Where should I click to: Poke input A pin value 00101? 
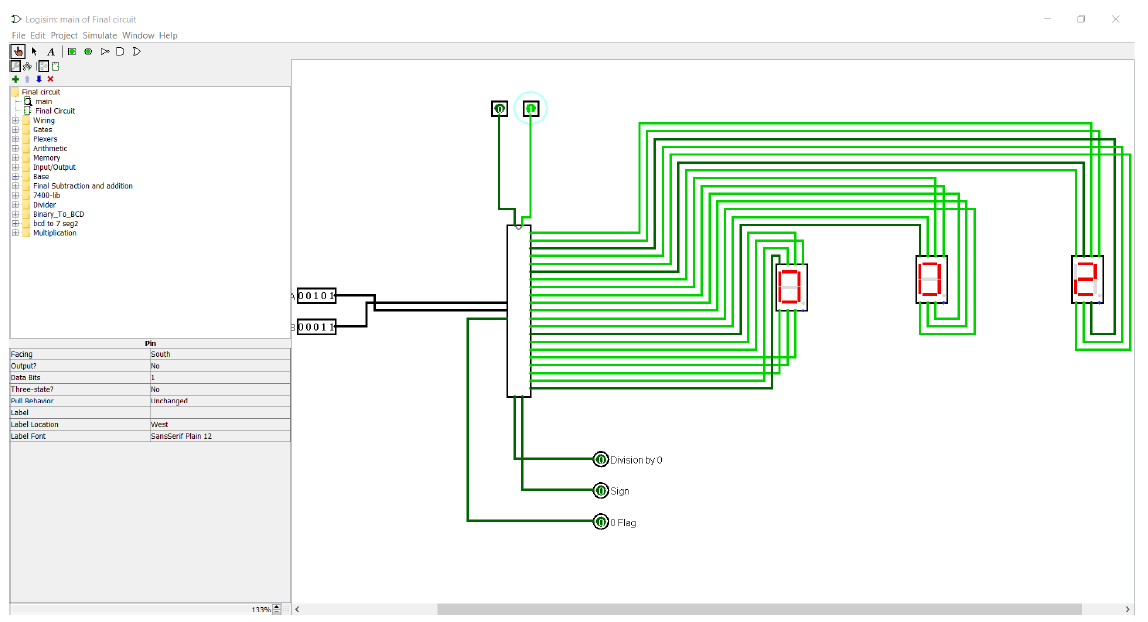pos(316,296)
